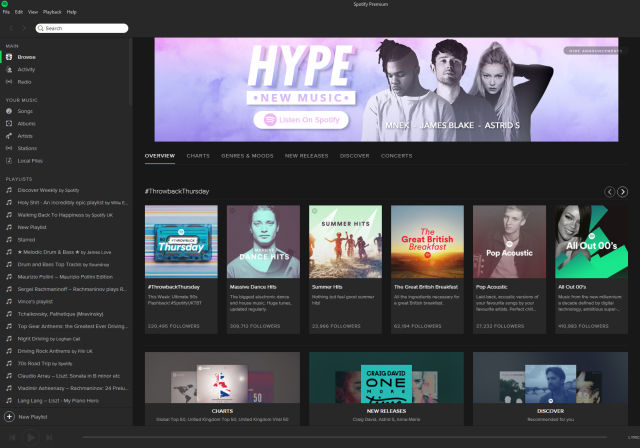Click into the Search field
The image size is (640, 448).
(x=82, y=28)
